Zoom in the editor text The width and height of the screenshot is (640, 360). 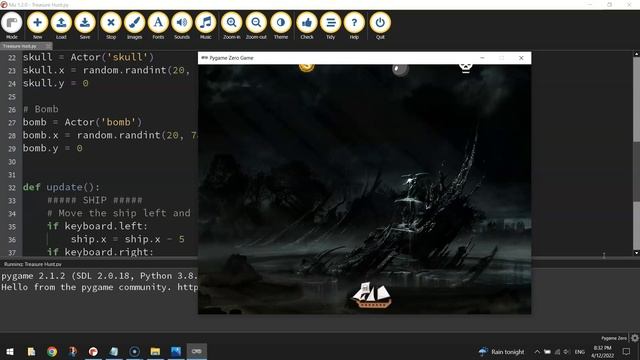click(x=231, y=25)
